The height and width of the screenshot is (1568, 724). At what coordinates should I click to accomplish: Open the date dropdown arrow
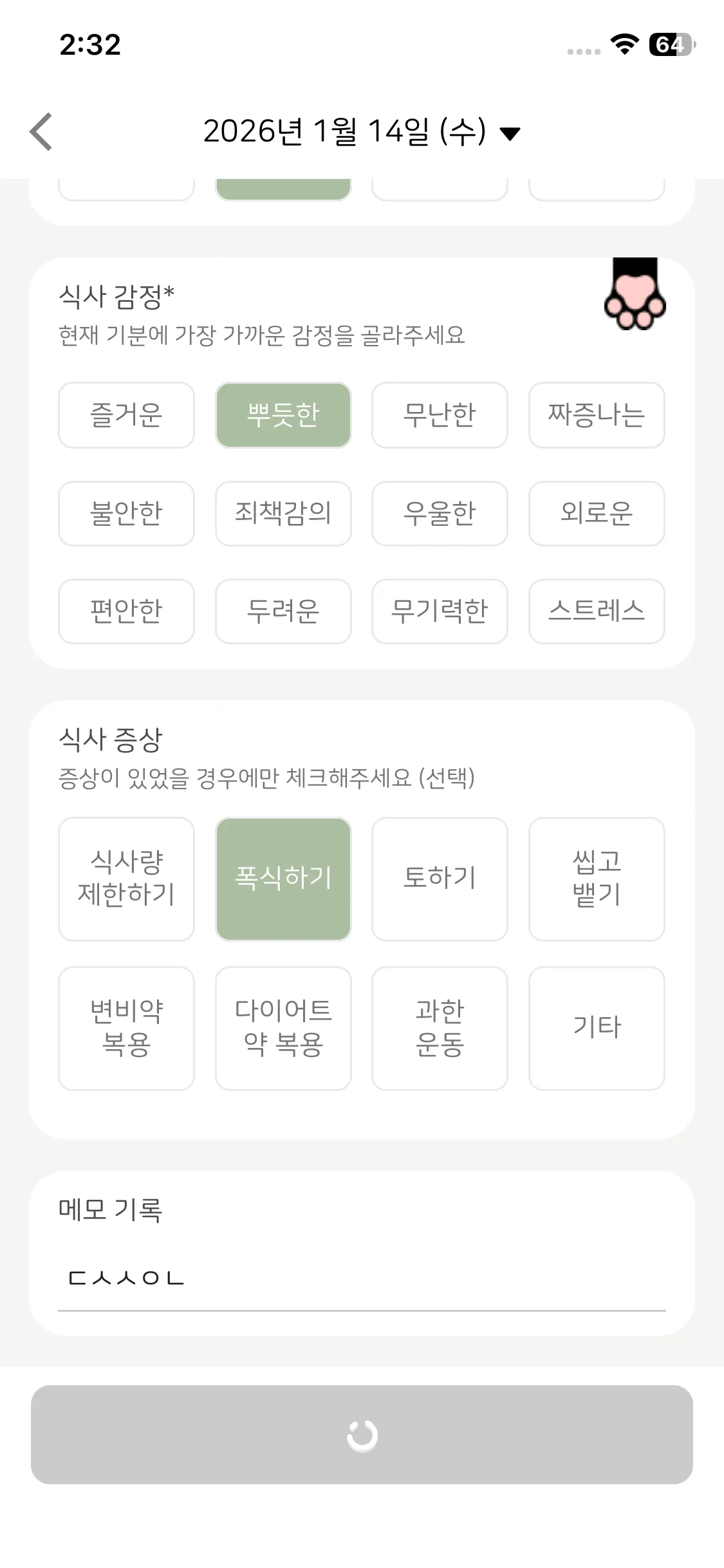pos(510,133)
